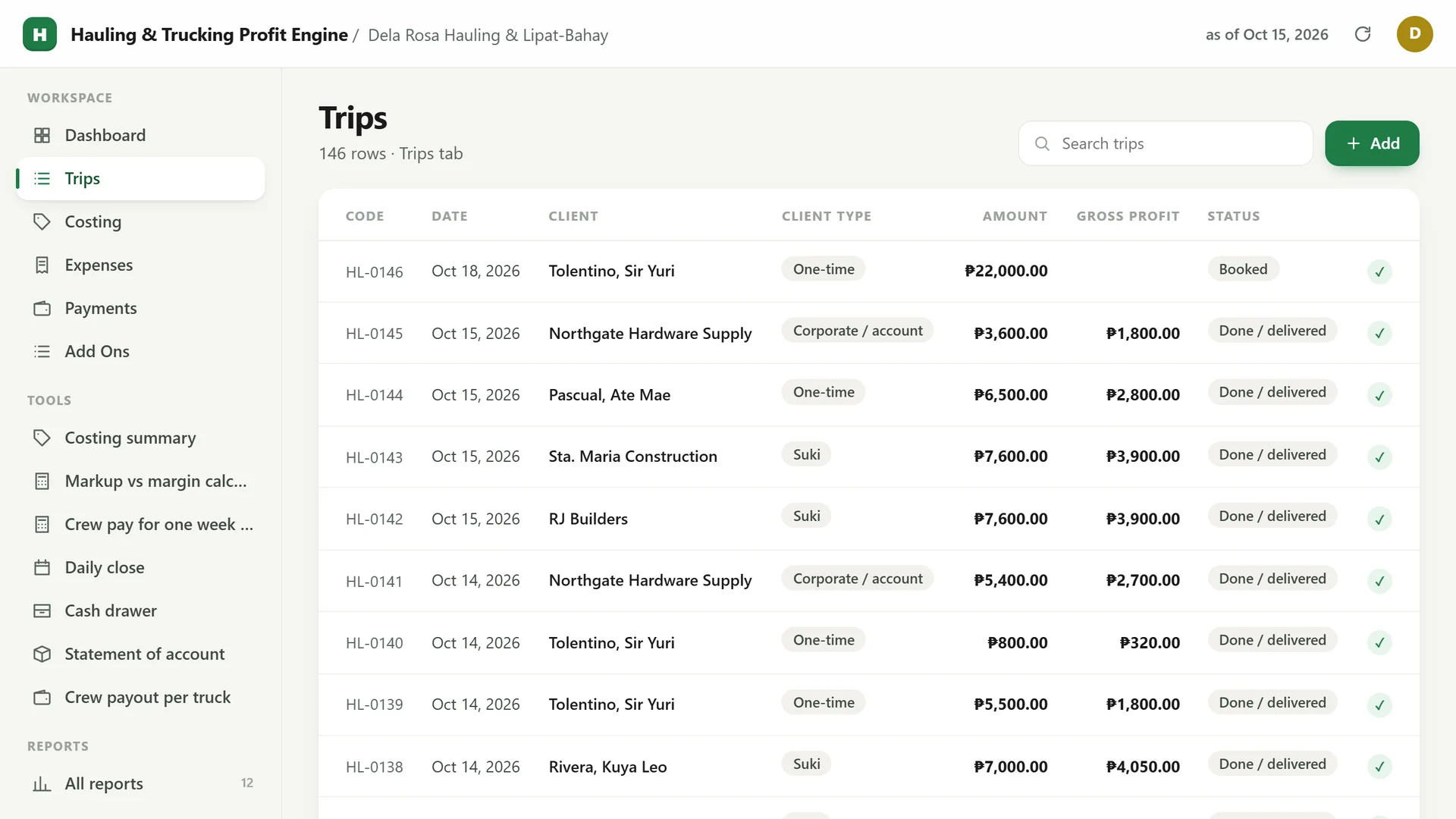Click the Payments wallet icon
Image resolution: width=1456 pixels, height=819 pixels.
coord(42,308)
